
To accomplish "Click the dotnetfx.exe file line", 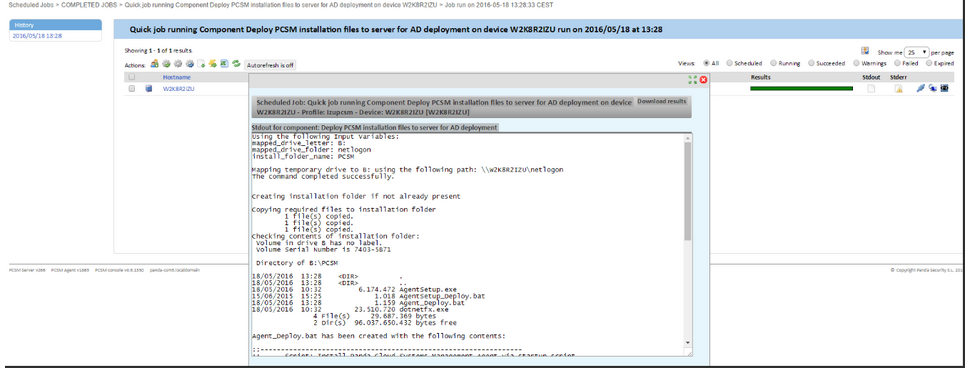I will coord(351,309).
